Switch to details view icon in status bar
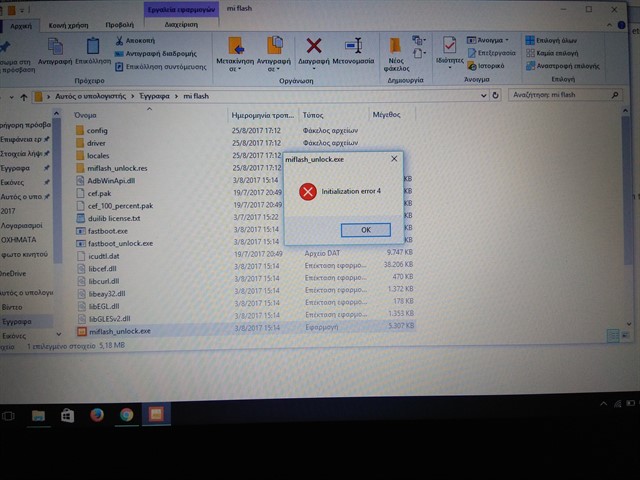This screenshot has height=480, width=640. point(613,336)
